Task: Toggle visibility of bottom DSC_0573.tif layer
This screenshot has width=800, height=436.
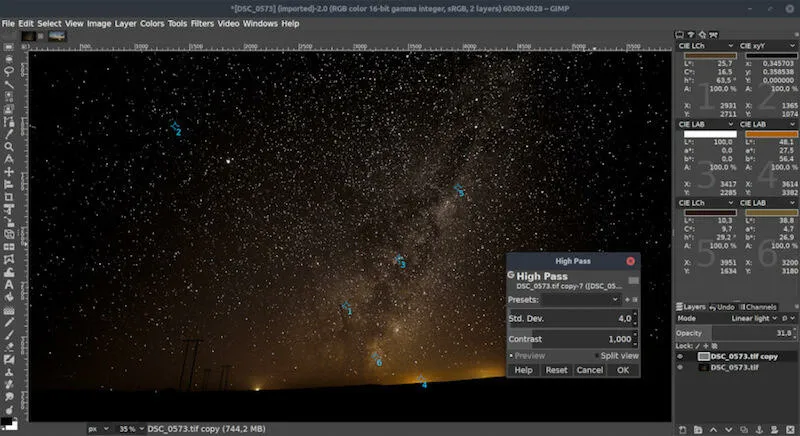Action: 681,368
